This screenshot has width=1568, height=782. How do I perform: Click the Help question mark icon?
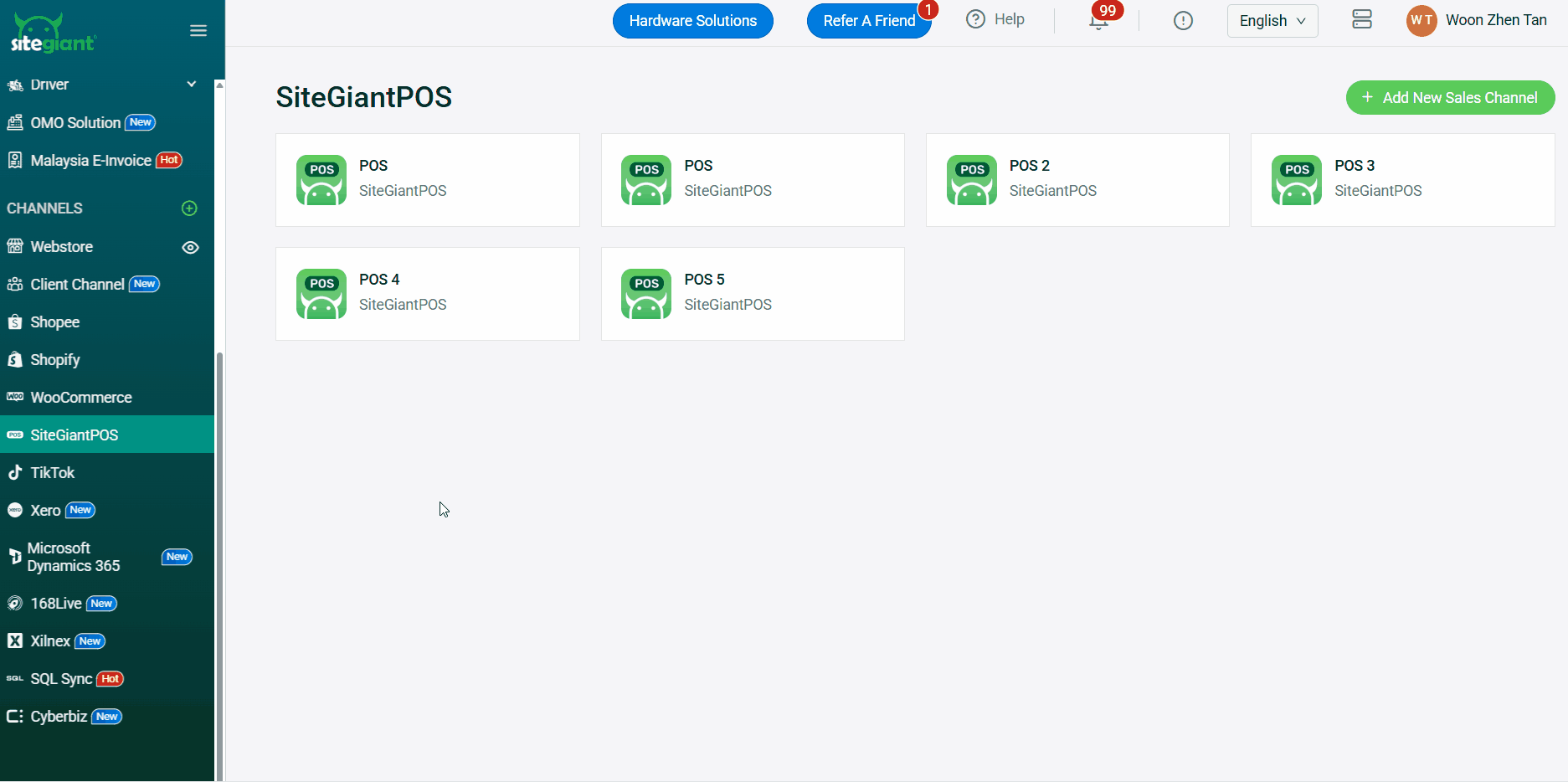[975, 19]
